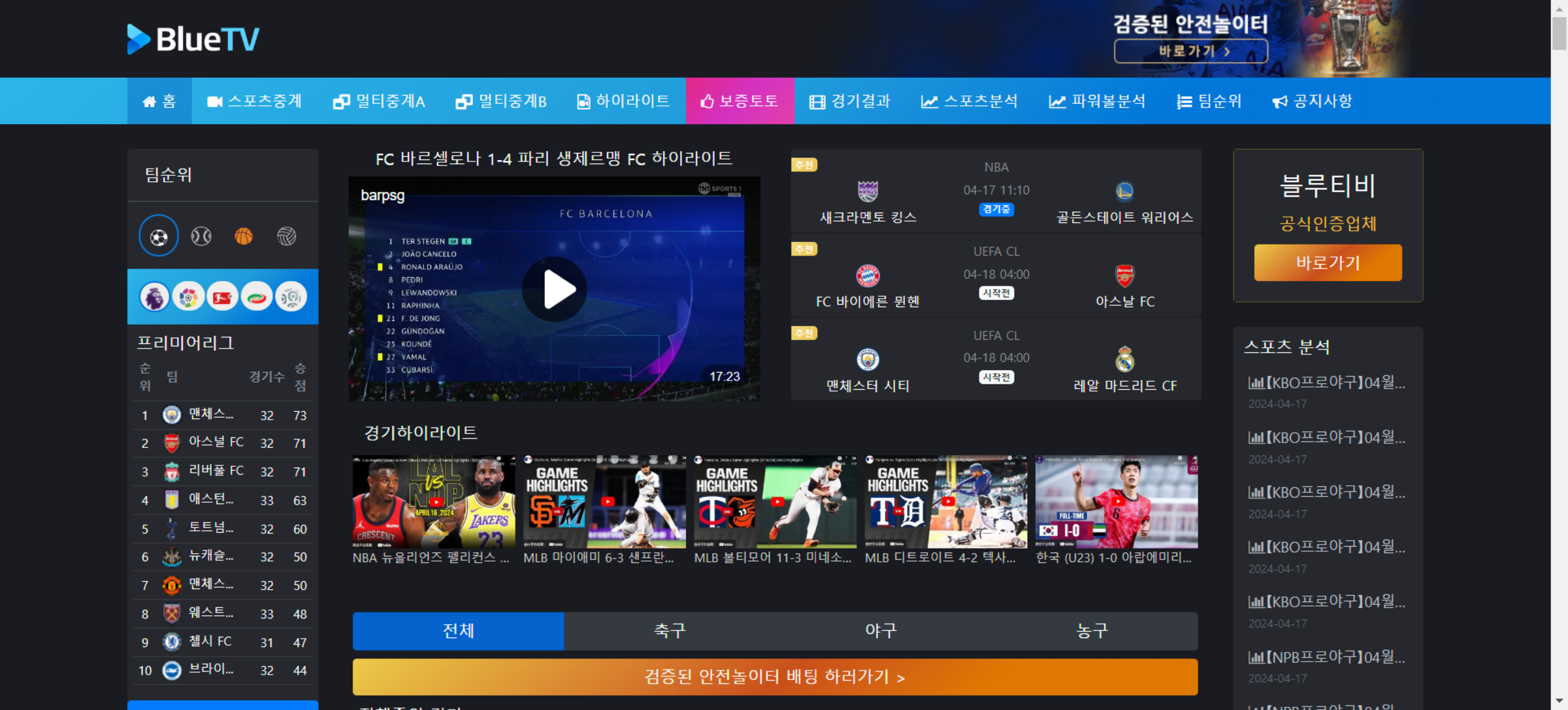The image size is (1568, 710).
Task: Open the Sacramento Kings vs Warriors match
Action: click(996, 191)
